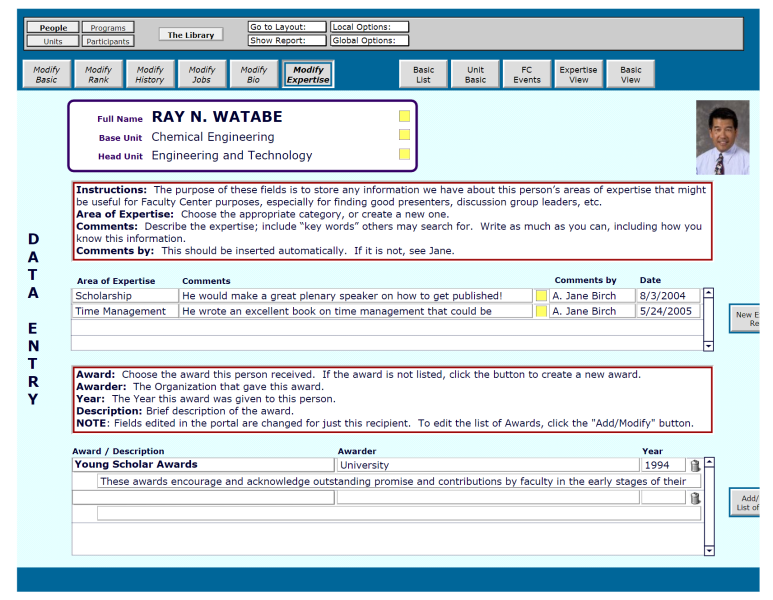Click the 1994 year field

pyautogui.click(x=663, y=465)
